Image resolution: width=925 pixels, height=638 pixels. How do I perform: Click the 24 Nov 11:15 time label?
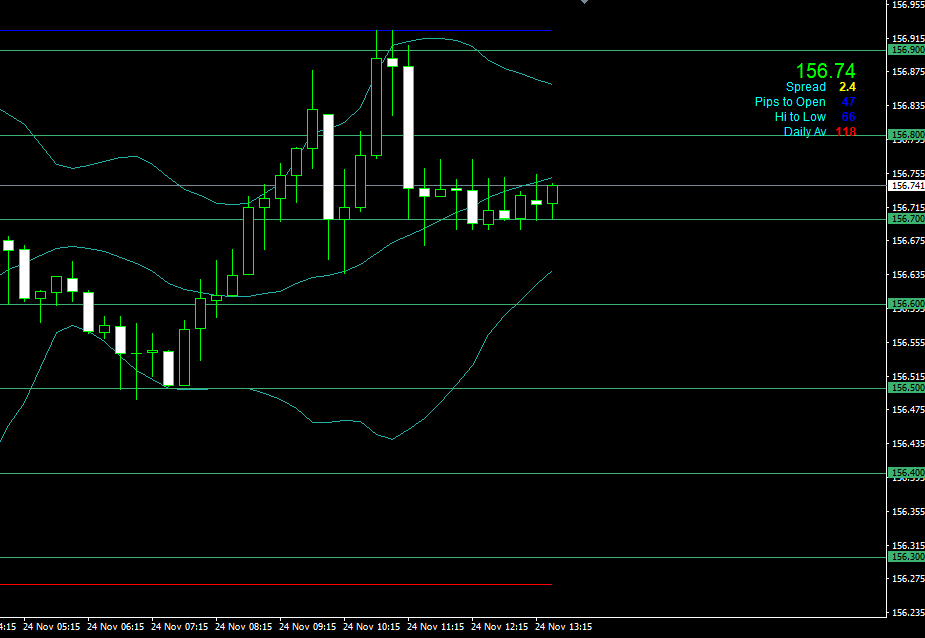click(x=438, y=627)
